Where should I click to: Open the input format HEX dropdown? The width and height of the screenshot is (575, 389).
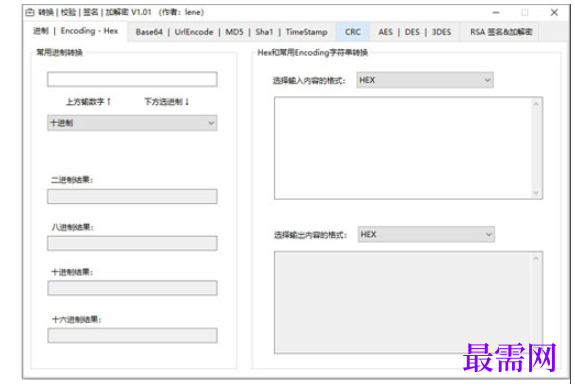(425, 80)
